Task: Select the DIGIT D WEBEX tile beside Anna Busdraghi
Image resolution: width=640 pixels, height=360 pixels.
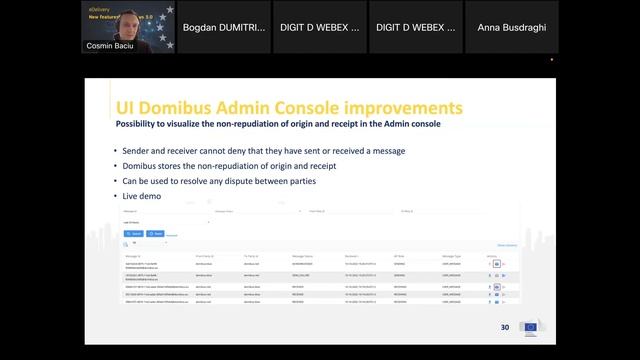Action: click(416, 27)
